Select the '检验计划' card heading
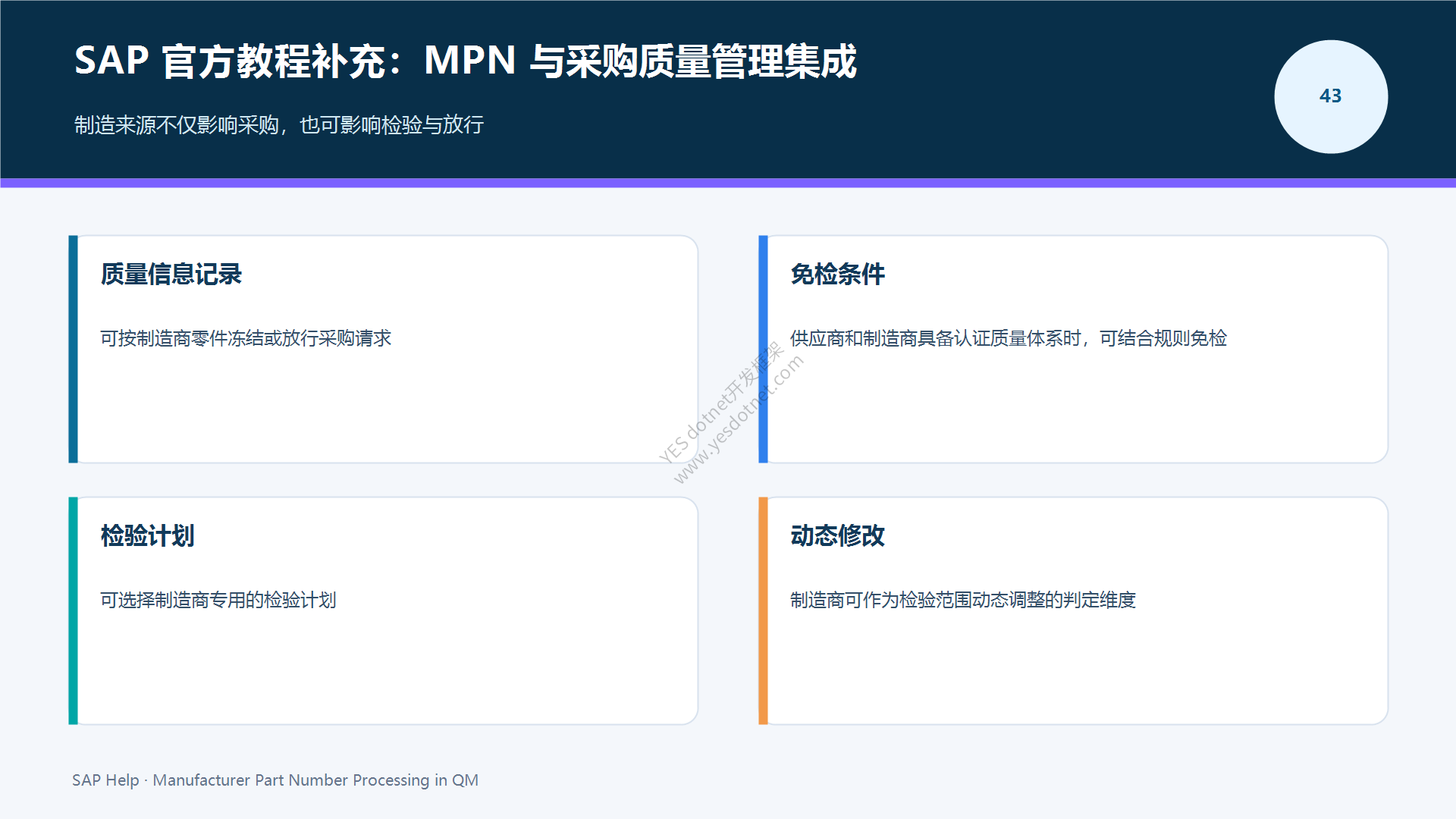Screen dimensions: 1456x819 [147, 535]
